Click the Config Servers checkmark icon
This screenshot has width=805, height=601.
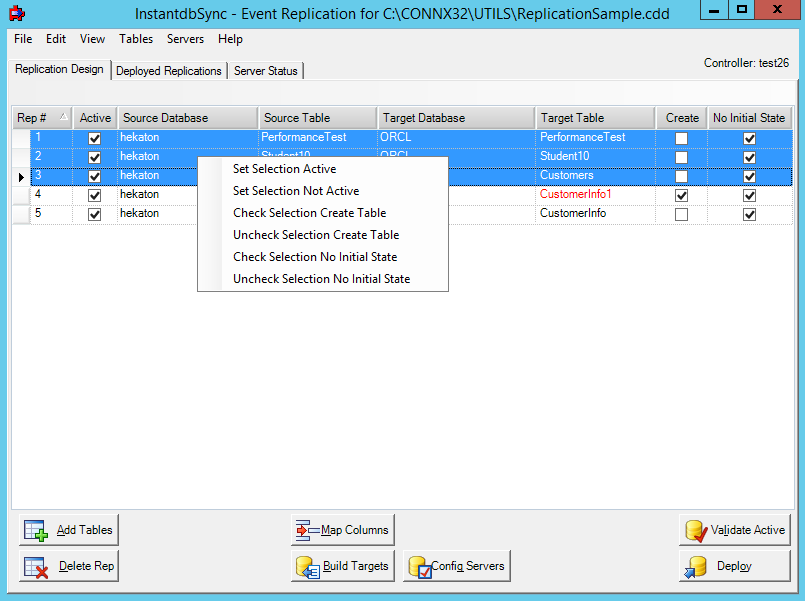tap(425, 566)
